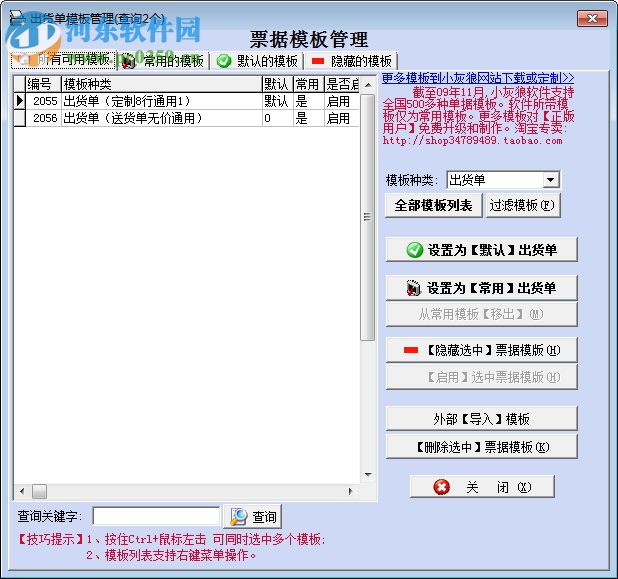Open the 隐藏的模板 tab

tap(351, 61)
